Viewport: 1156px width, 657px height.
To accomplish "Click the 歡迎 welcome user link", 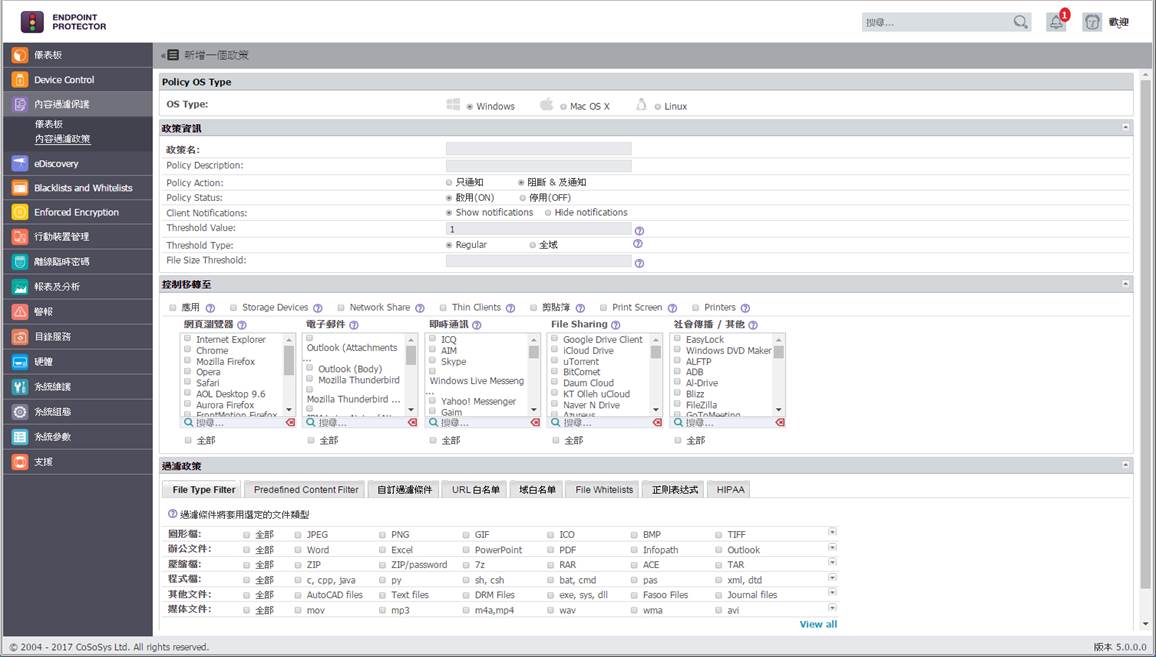I will point(1119,23).
